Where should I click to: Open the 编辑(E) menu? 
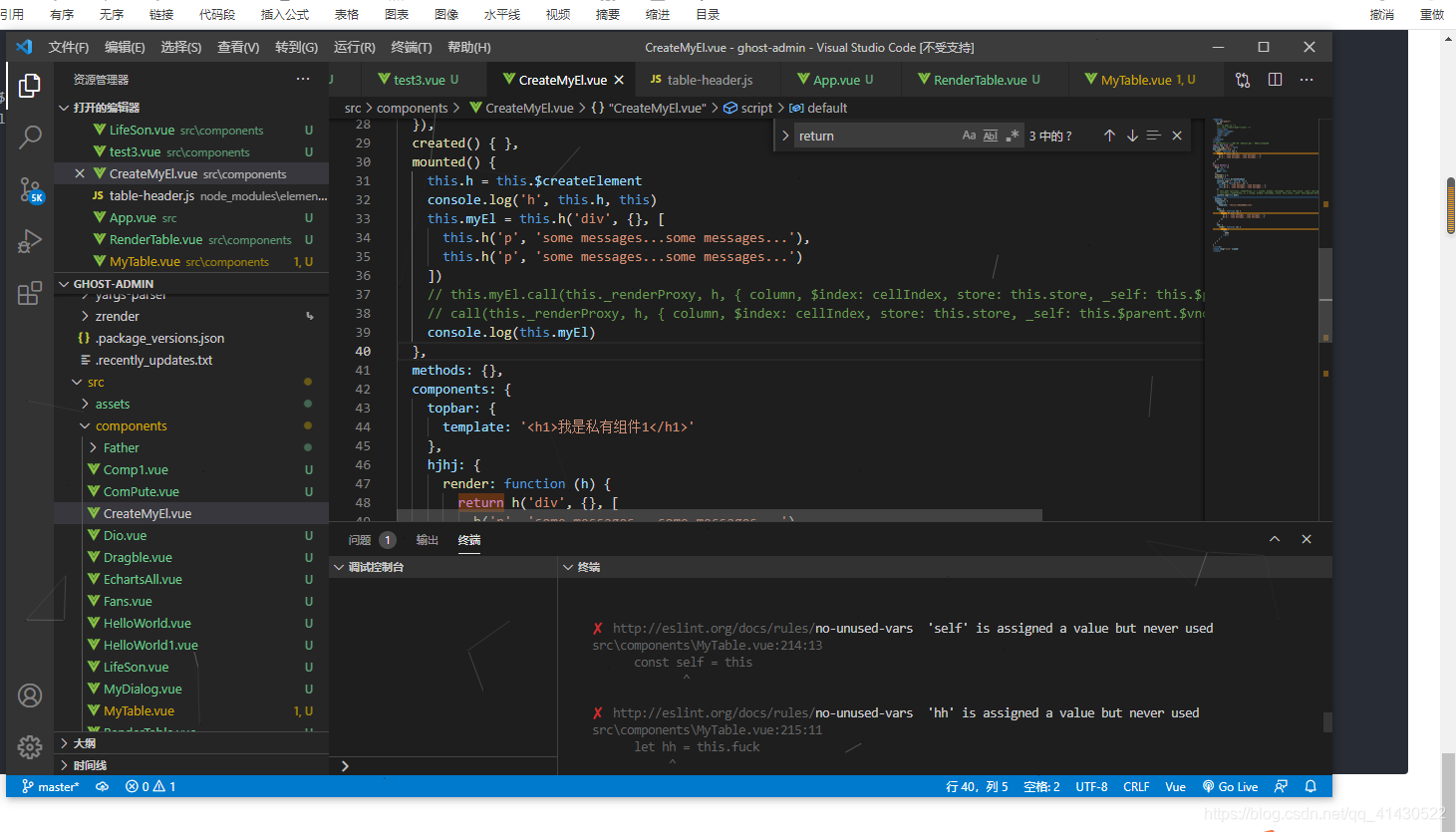coord(125,47)
